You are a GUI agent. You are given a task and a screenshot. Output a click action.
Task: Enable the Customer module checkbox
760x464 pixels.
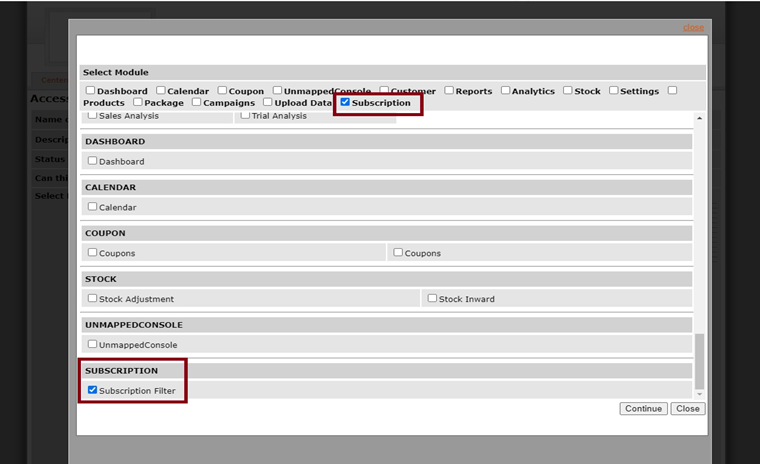pos(384,90)
